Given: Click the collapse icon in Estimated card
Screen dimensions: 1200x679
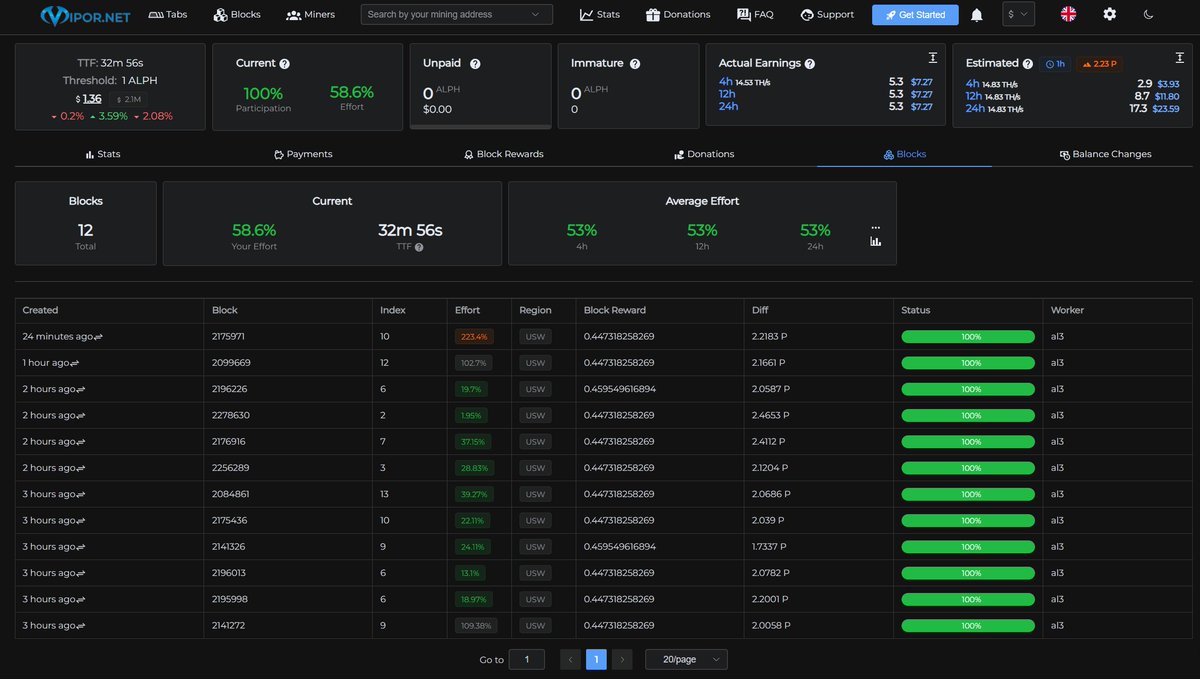Looking at the screenshot, I should 1178,58.
